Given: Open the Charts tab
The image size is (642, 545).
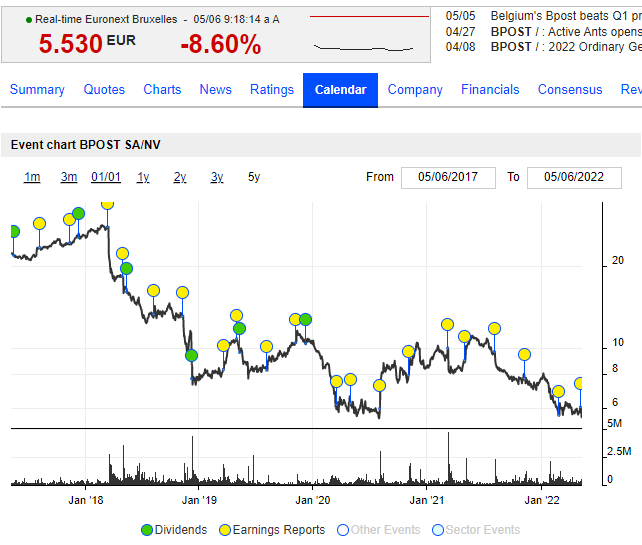Looking at the screenshot, I should [162, 90].
